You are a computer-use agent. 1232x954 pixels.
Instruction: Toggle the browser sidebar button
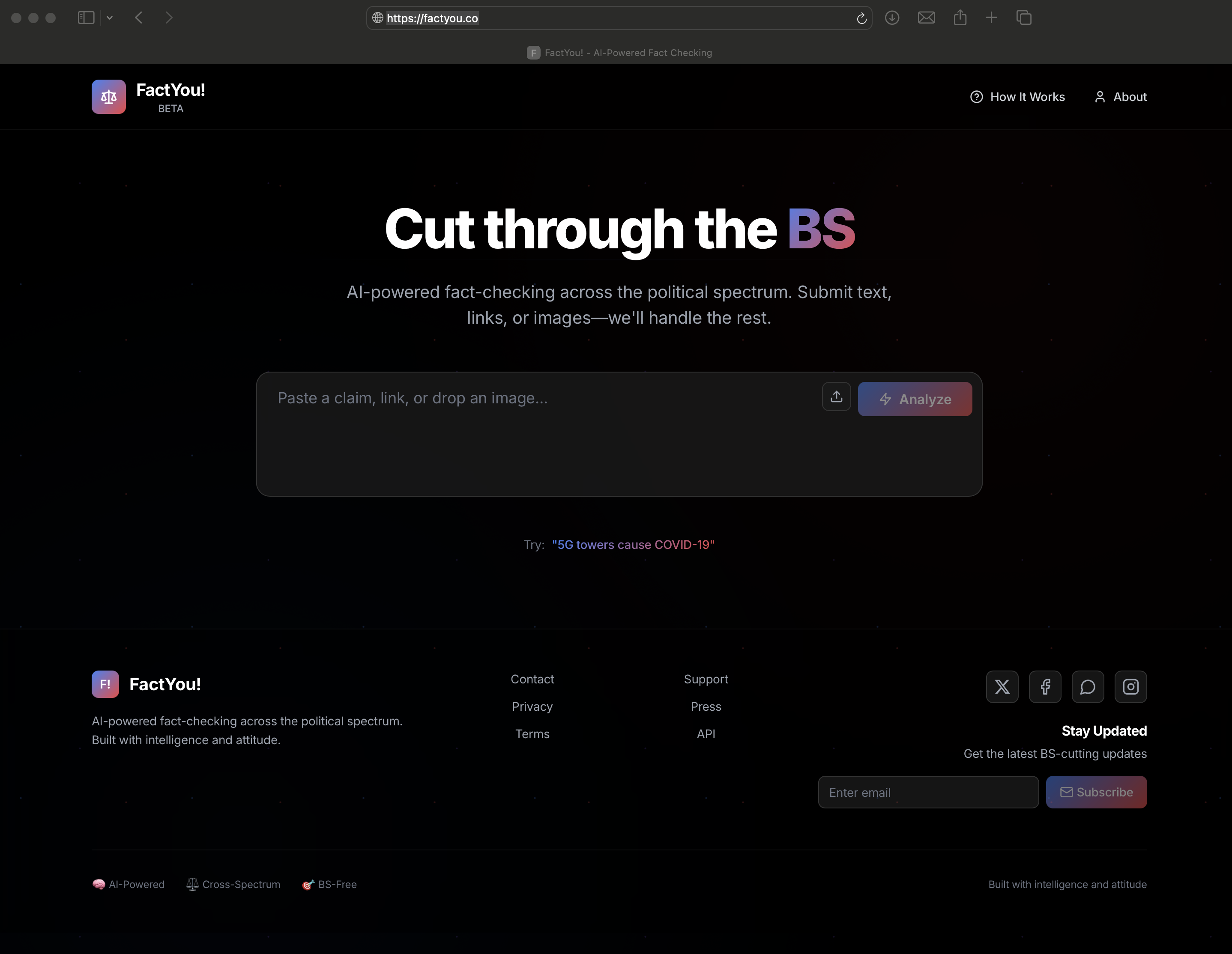tap(86, 18)
